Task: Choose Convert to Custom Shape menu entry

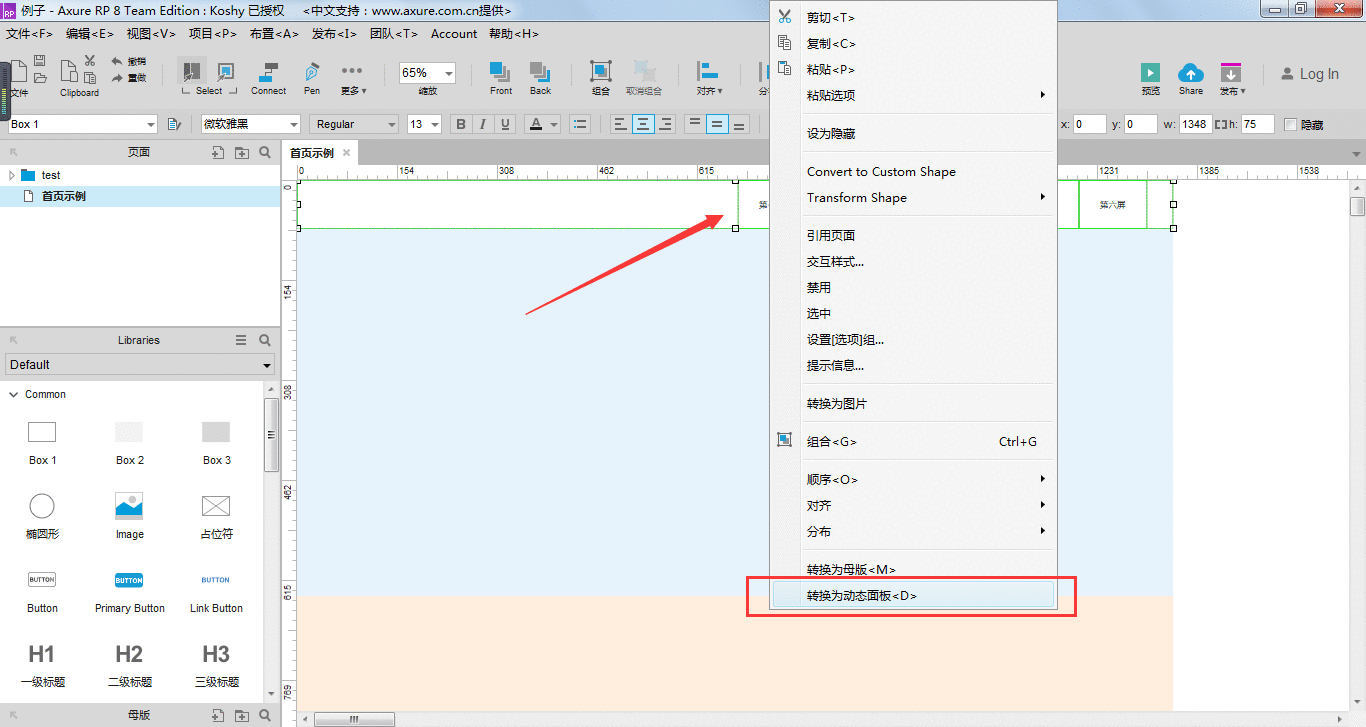Action: 912,172
